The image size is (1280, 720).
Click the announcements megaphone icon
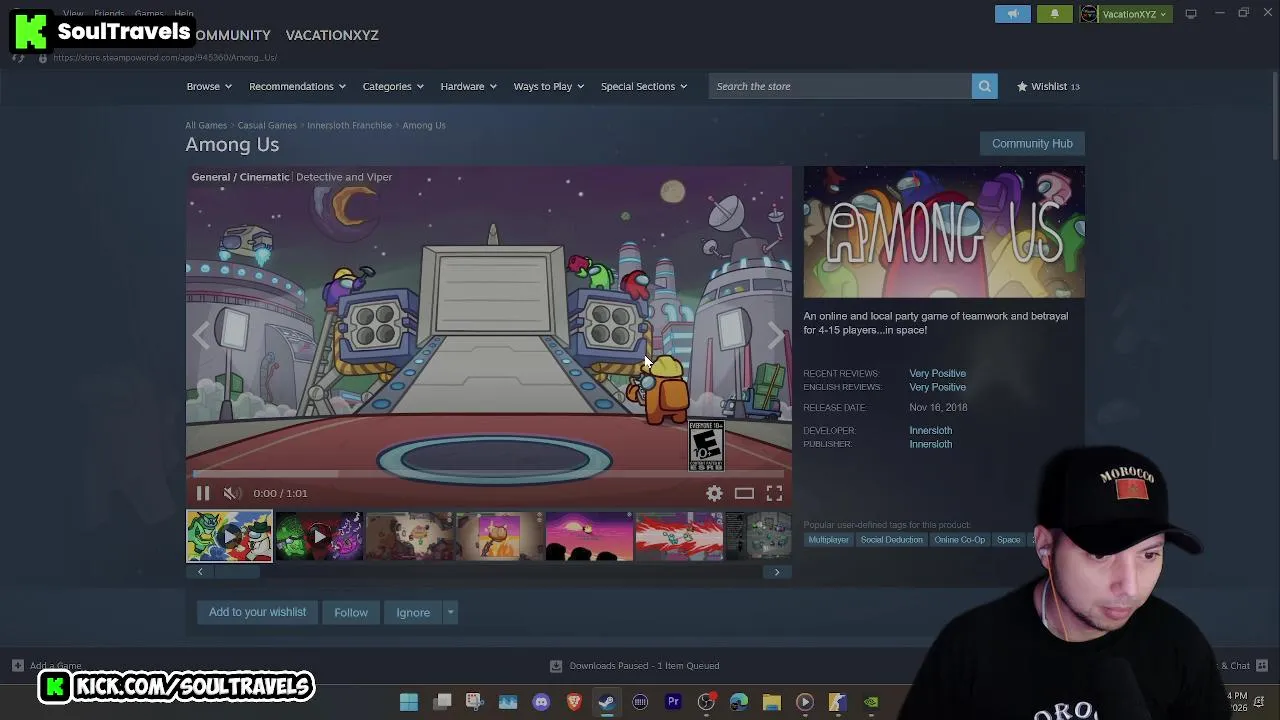click(1013, 14)
